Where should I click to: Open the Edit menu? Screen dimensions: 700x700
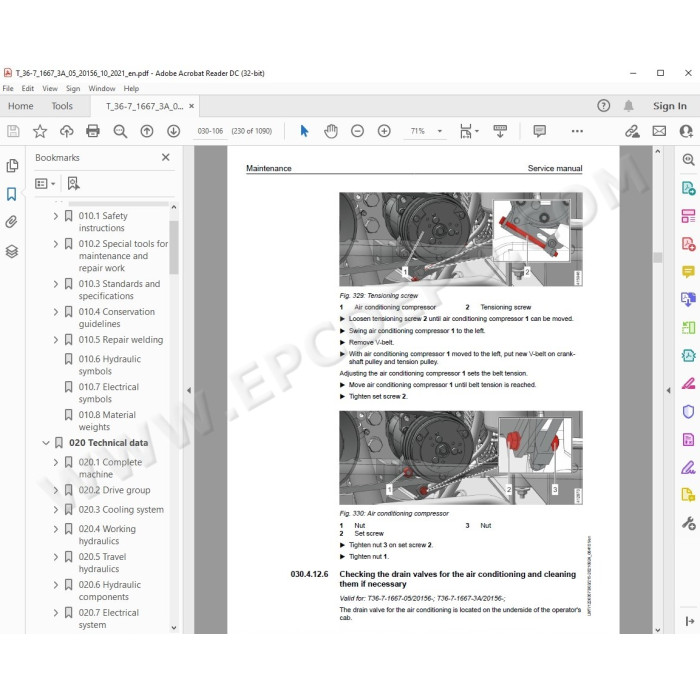pos(28,88)
